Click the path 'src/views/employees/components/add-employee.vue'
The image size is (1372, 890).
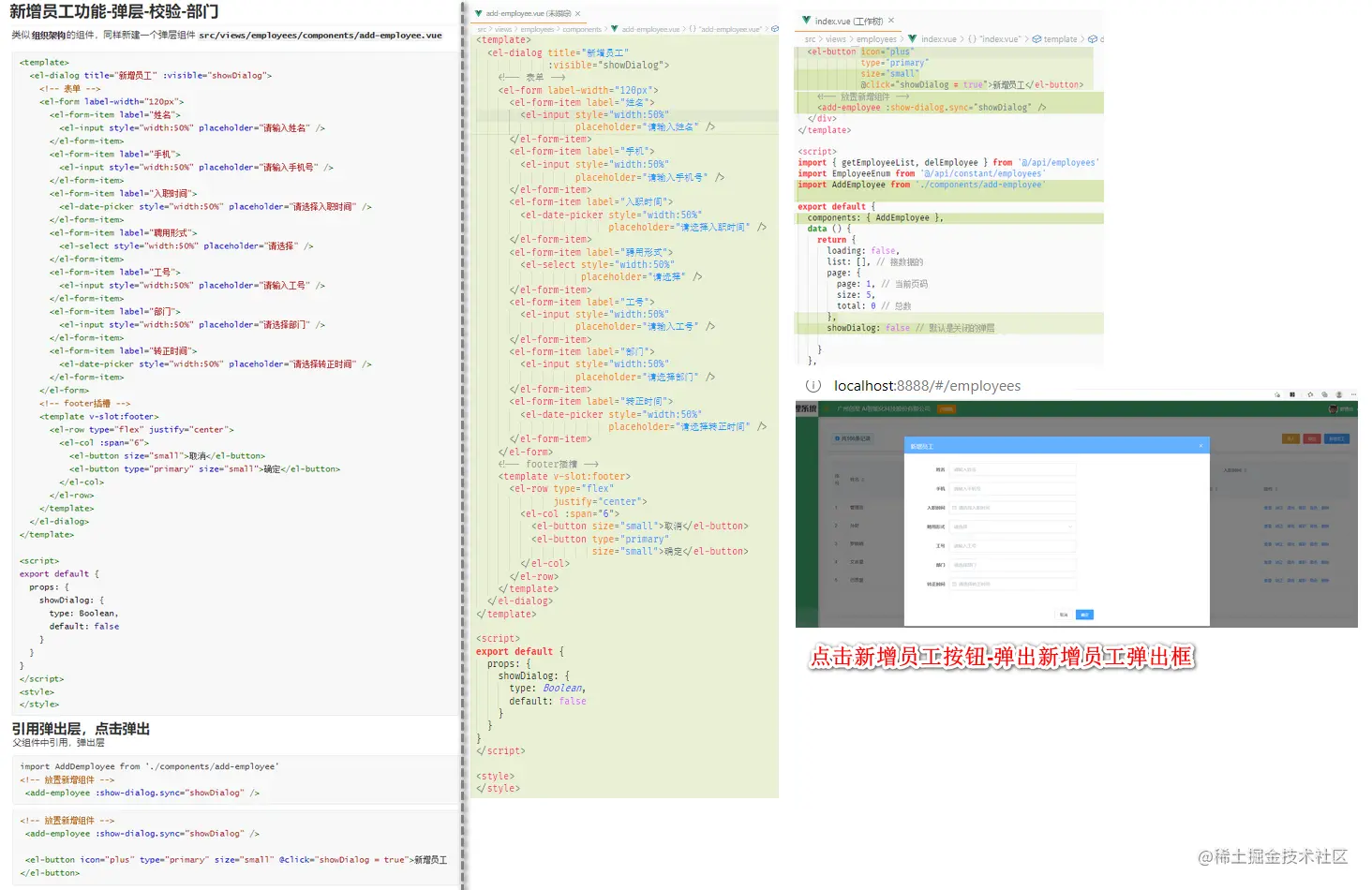point(321,36)
